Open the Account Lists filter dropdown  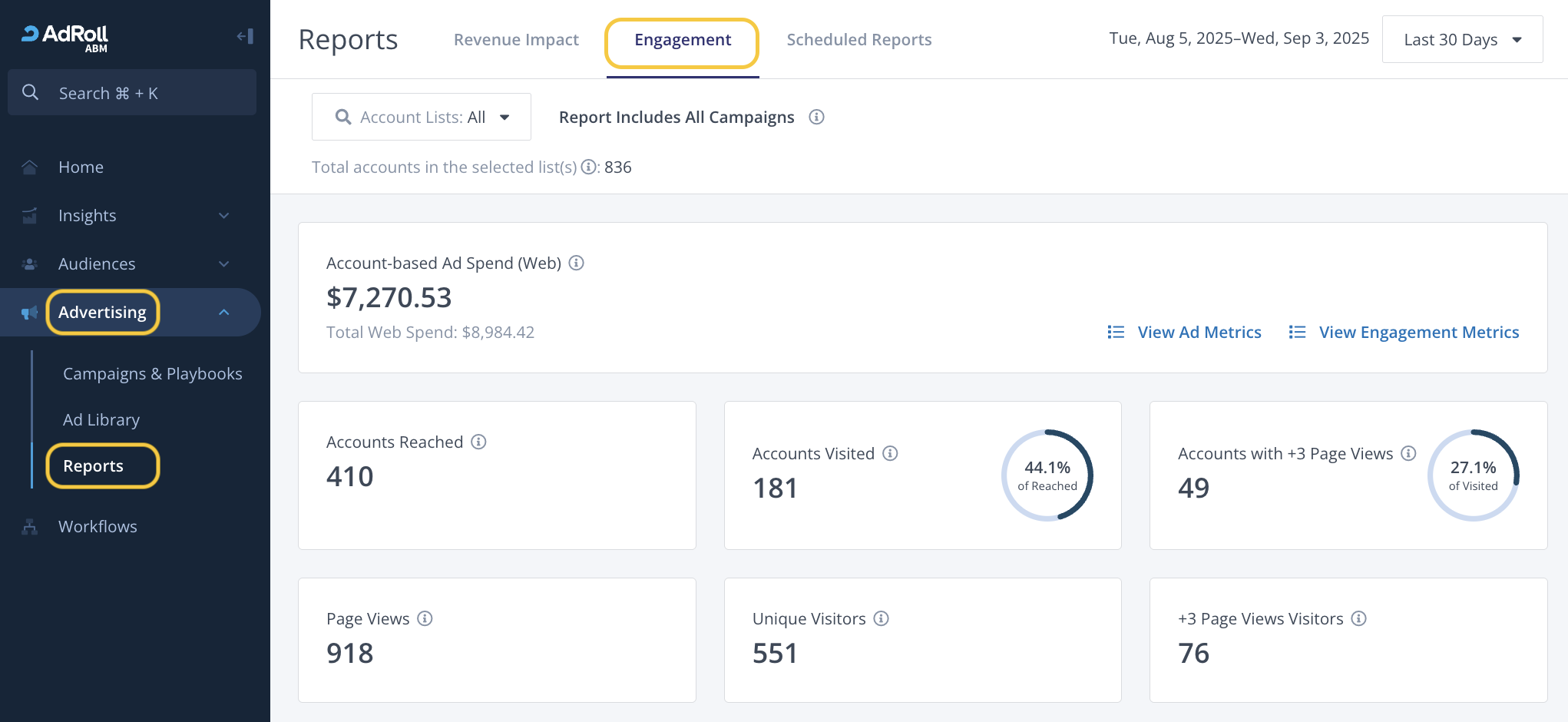(x=422, y=117)
